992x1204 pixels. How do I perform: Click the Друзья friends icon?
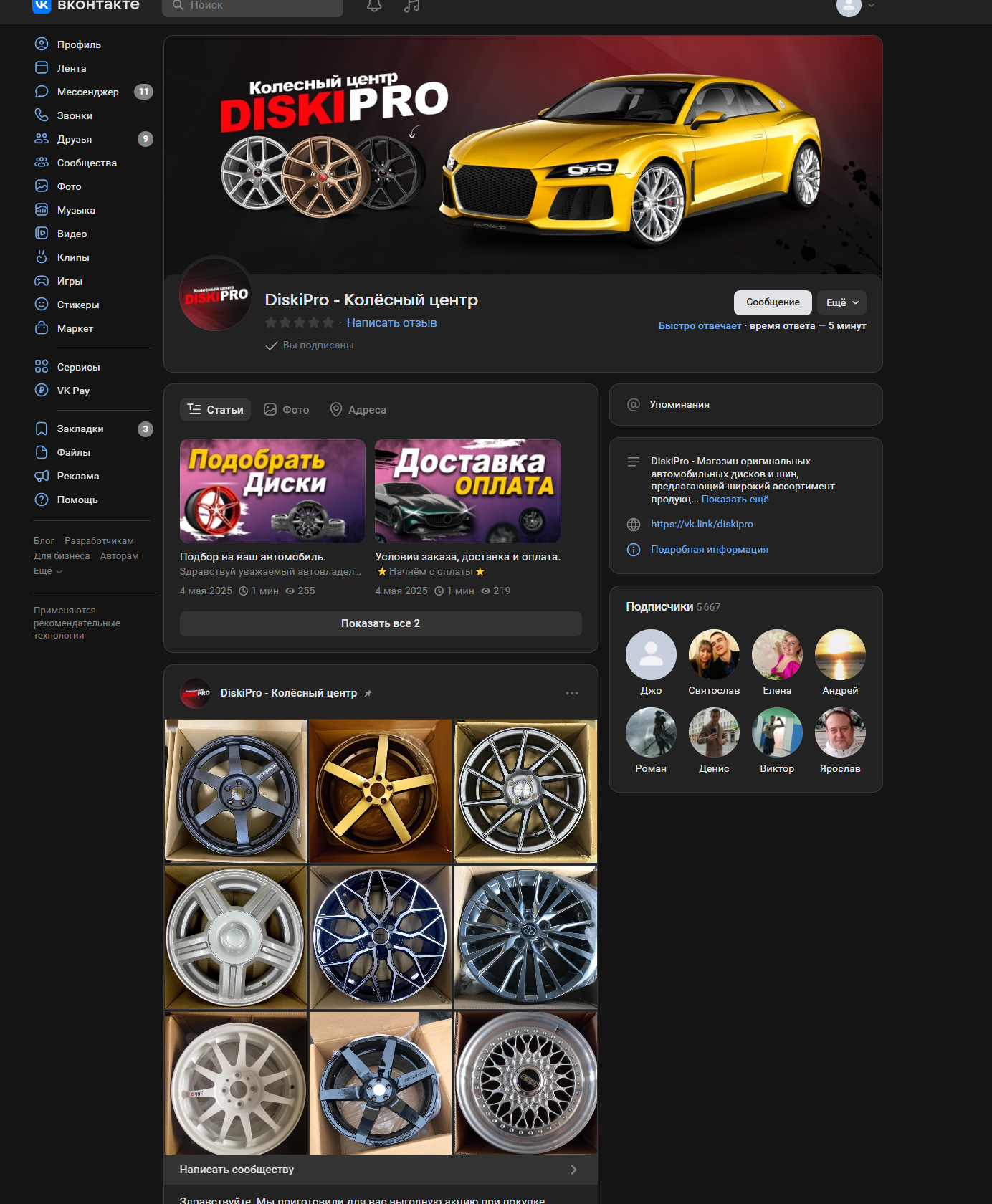coord(42,139)
